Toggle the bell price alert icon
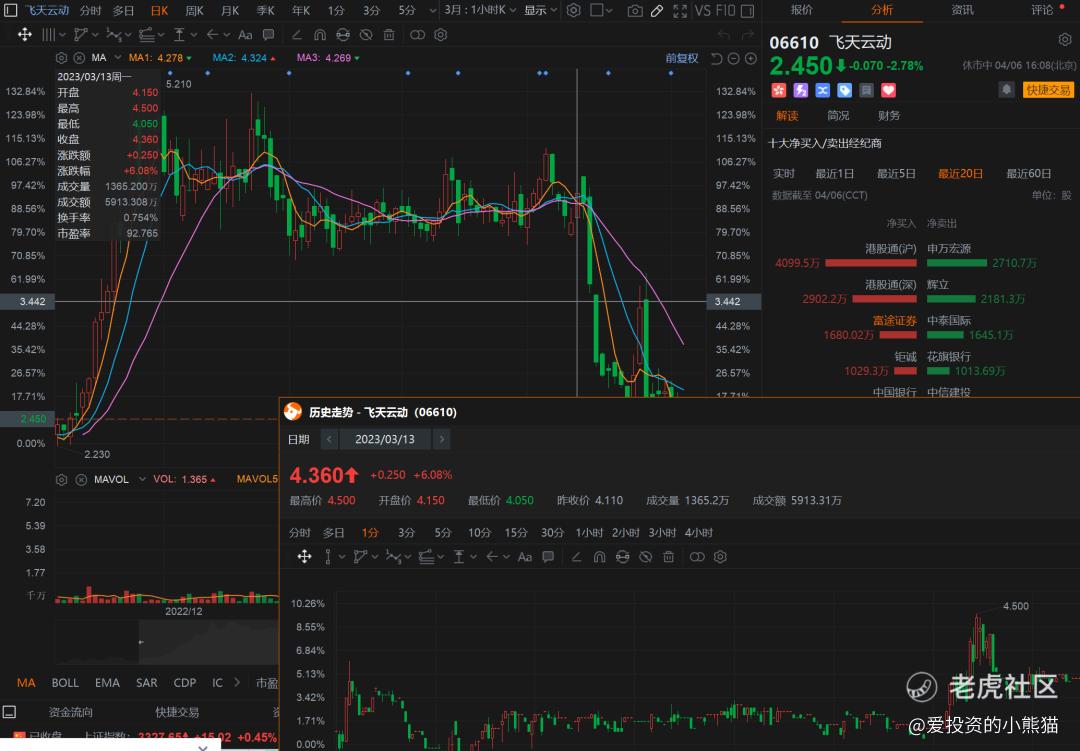 pyautogui.click(x=1006, y=90)
